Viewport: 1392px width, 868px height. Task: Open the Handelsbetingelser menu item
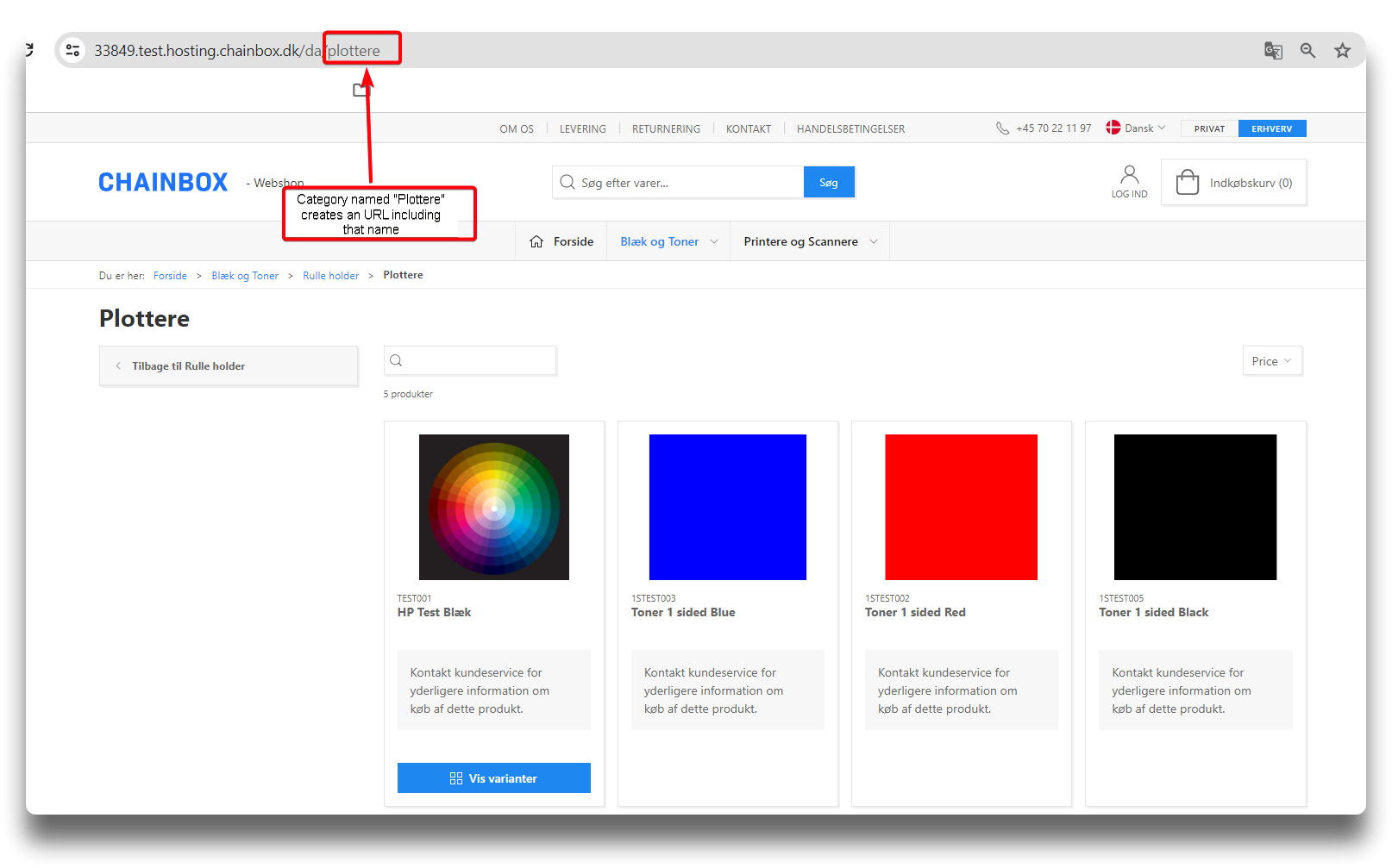850,129
